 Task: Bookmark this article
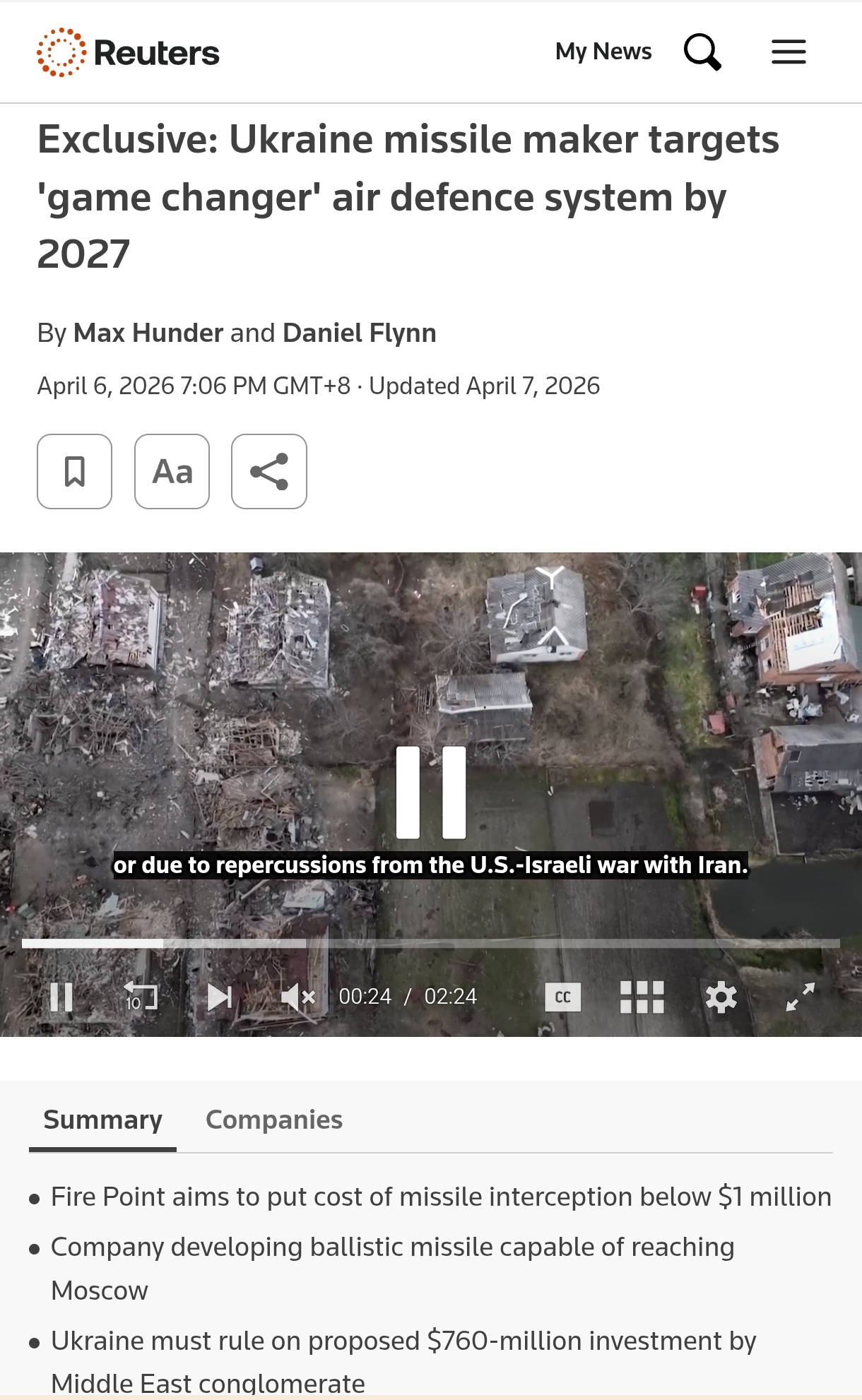tap(74, 471)
